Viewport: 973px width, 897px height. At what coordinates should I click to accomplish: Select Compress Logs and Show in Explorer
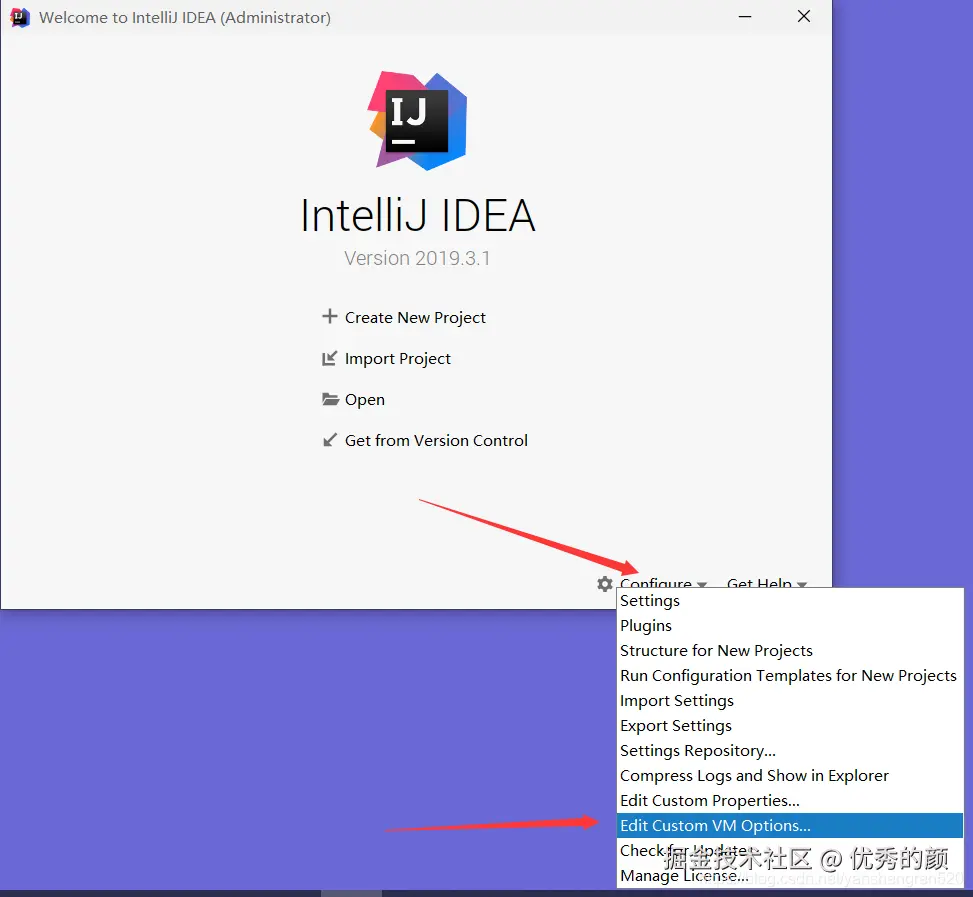coord(789,775)
